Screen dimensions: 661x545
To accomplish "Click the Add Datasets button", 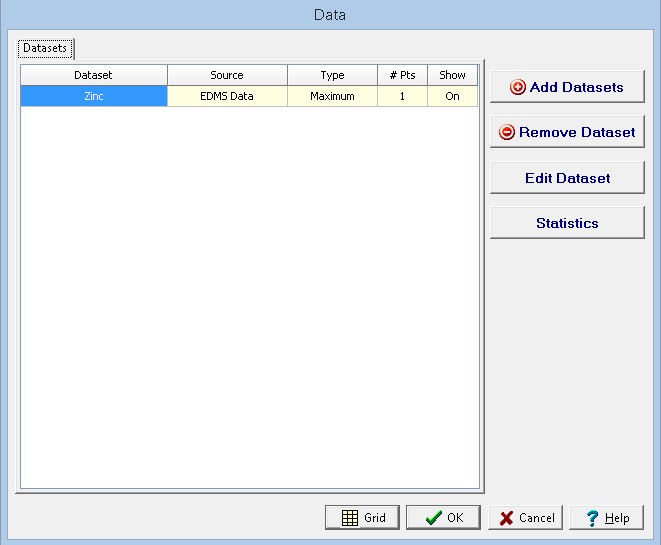I will [x=566, y=87].
